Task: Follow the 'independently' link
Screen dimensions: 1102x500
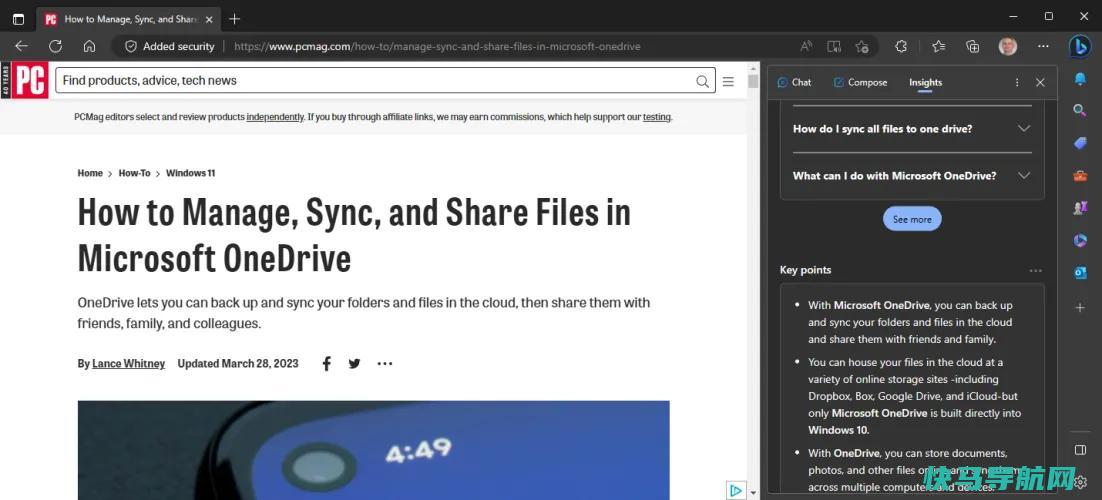Action: (275, 117)
